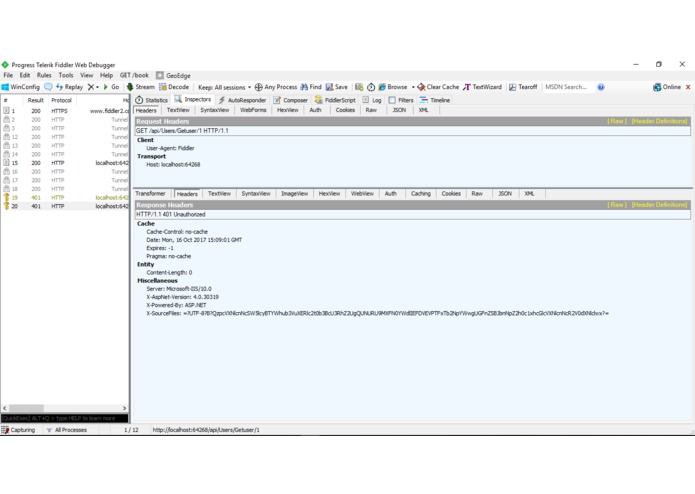Click the comment speech bubble icon

pos(48,87)
